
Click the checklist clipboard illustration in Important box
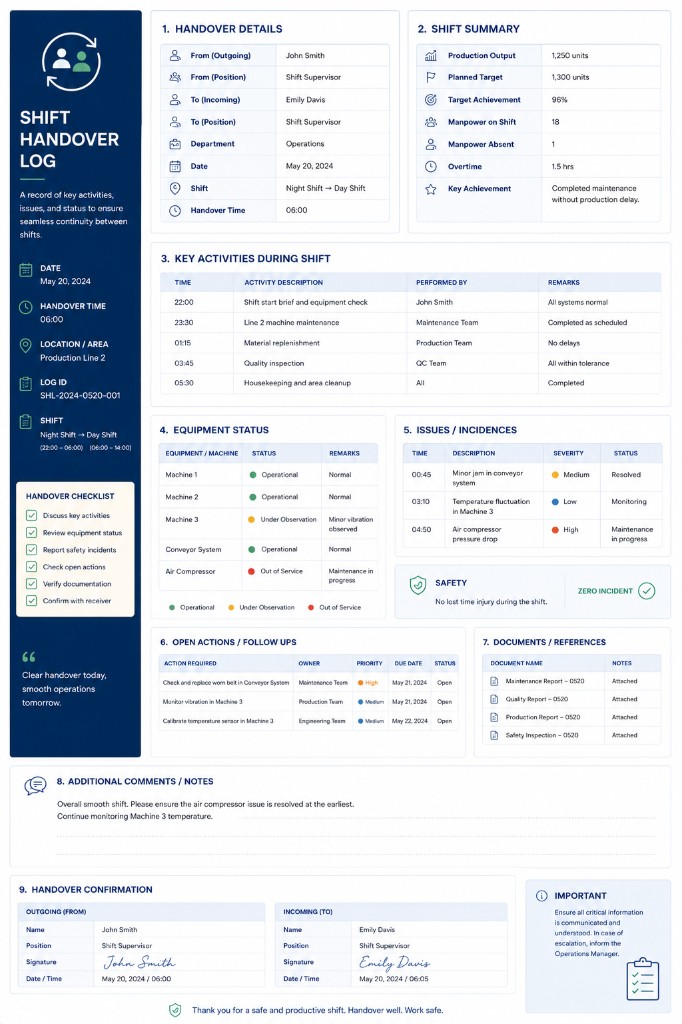pos(643,979)
